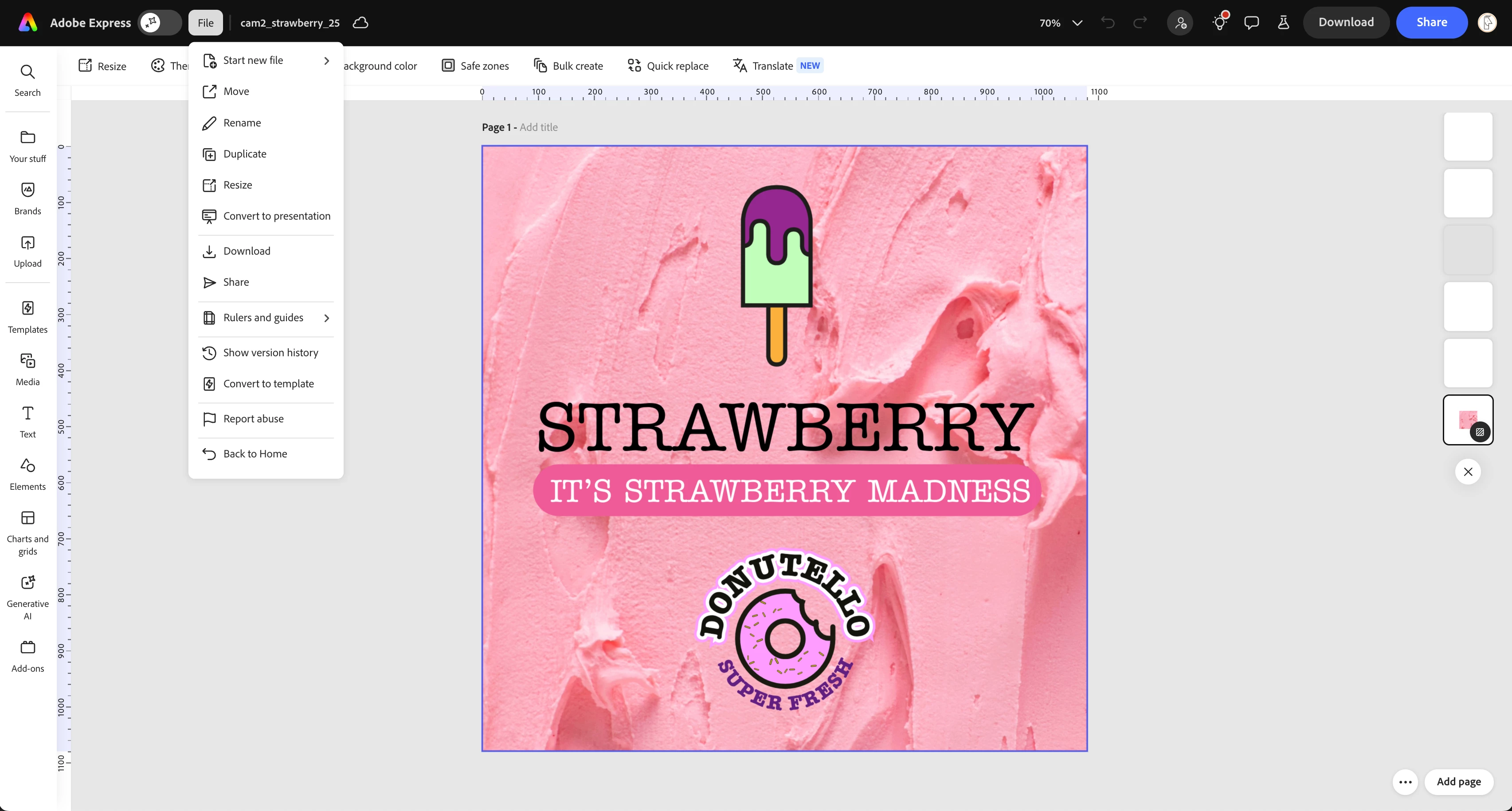Viewport: 1512px width, 811px height.
Task: Open the lightbulb tips notifications
Action: click(1220, 22)
